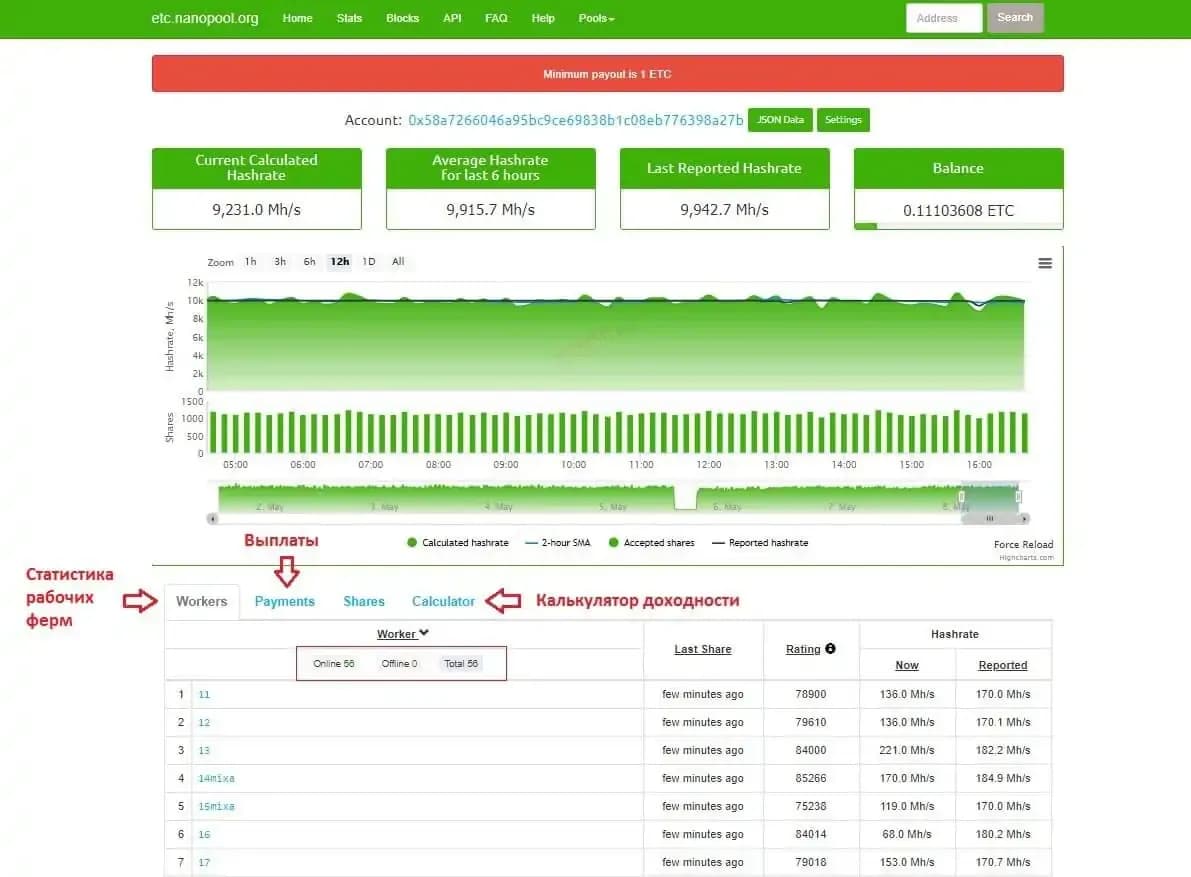Show All time range on chart
This screenshot has height=877, width=1191.
pyautogui.click(x=398, y=261)
